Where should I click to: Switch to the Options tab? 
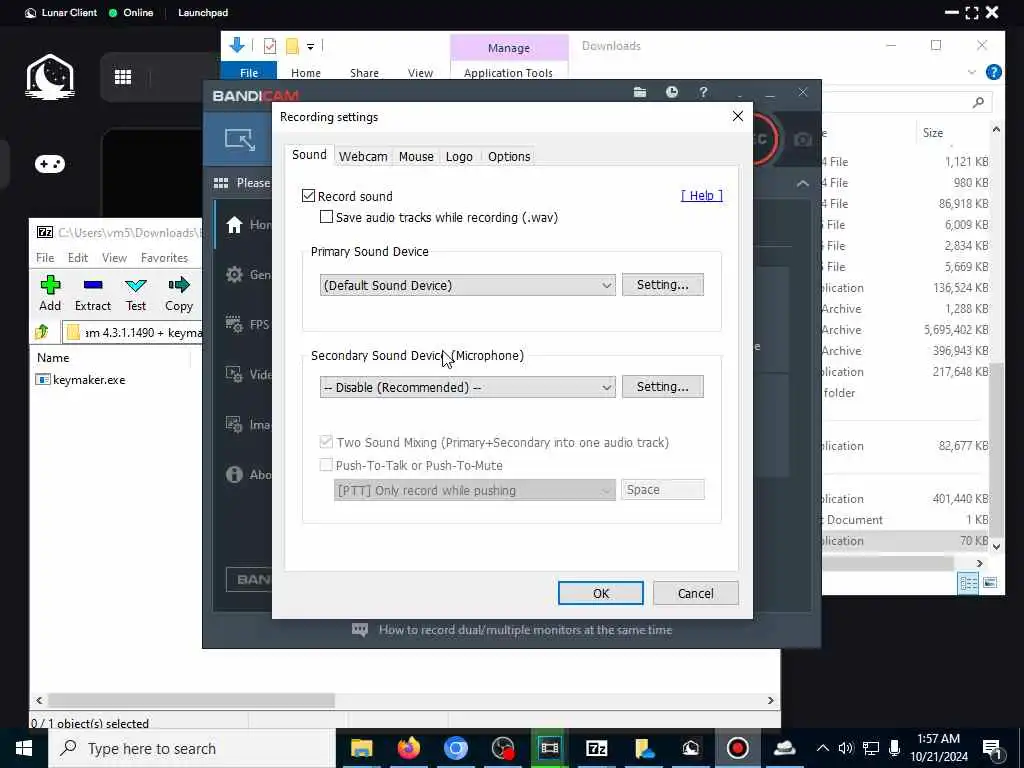509,157
